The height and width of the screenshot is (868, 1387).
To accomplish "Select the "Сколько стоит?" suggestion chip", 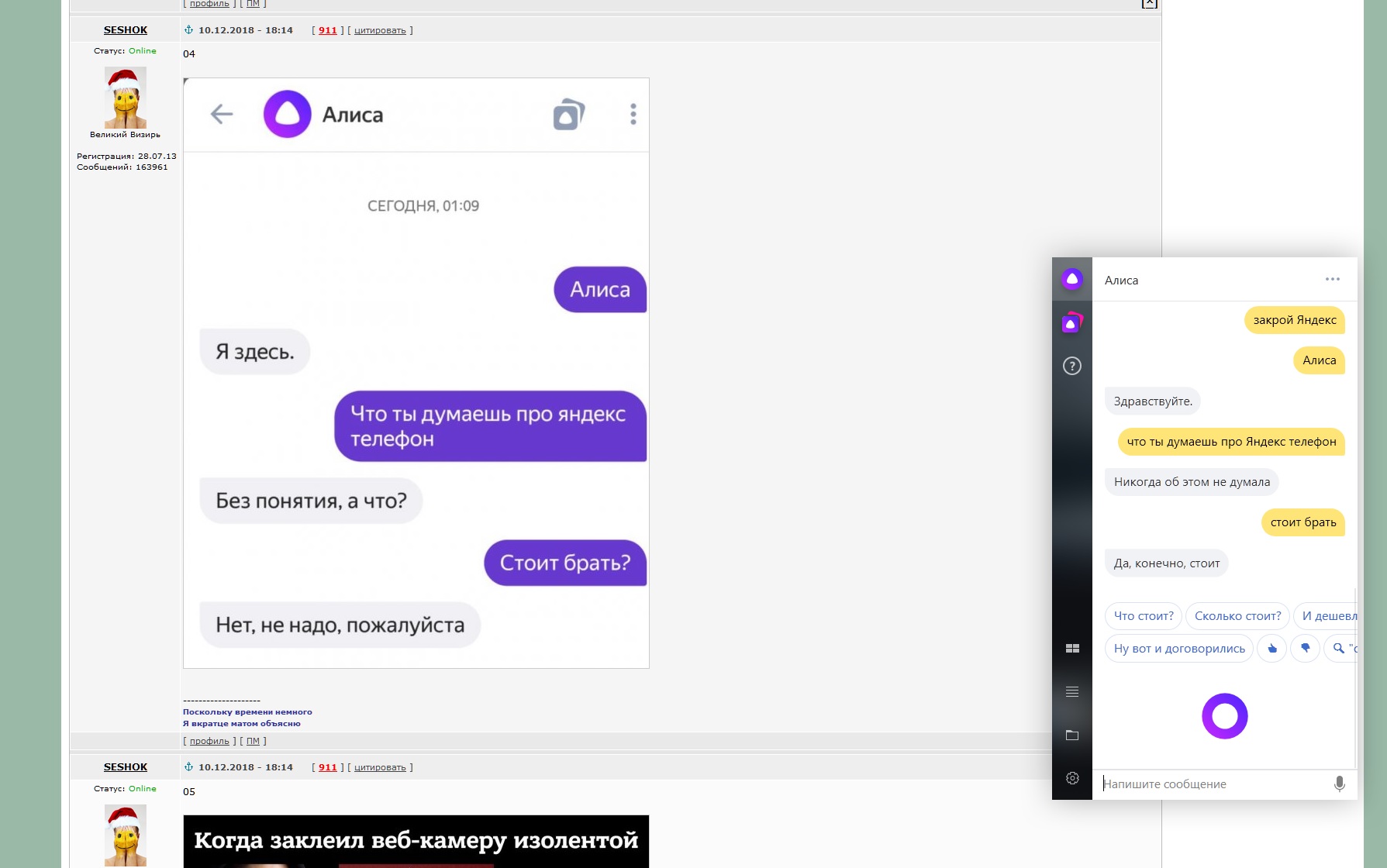I will (x=1238, y=616).
